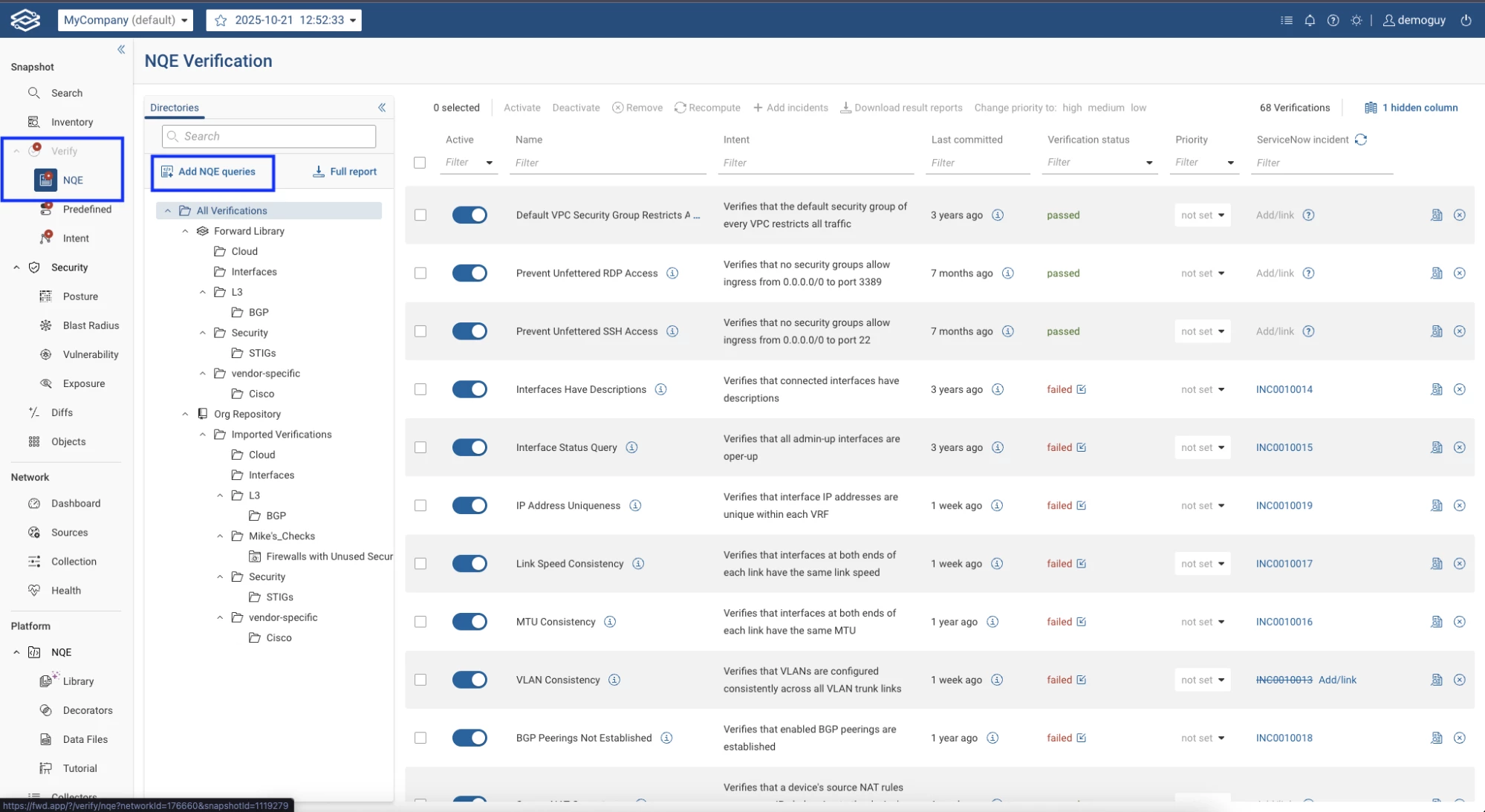Collapse the Forward Library tree node

click(x=185, y=231)
